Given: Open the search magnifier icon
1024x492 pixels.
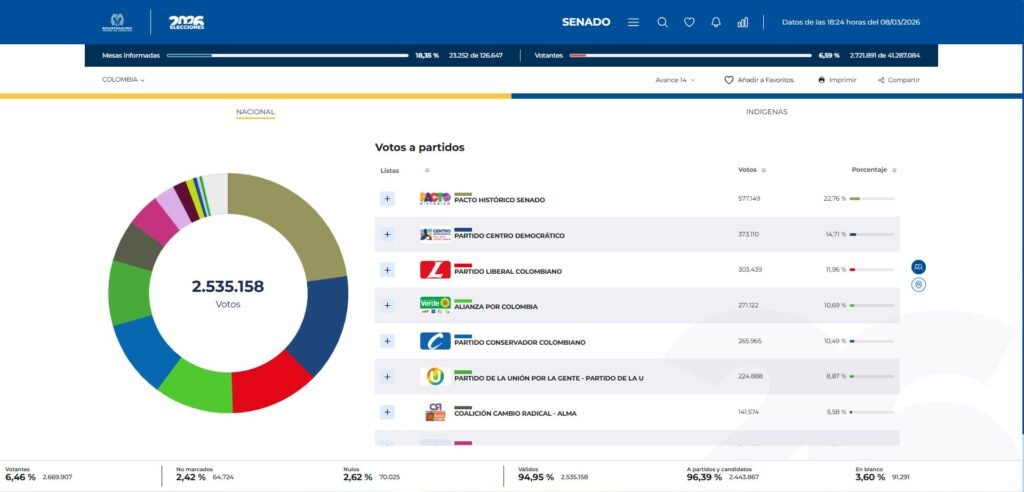Looking at the screenshot, I should (x=662, y=22).
